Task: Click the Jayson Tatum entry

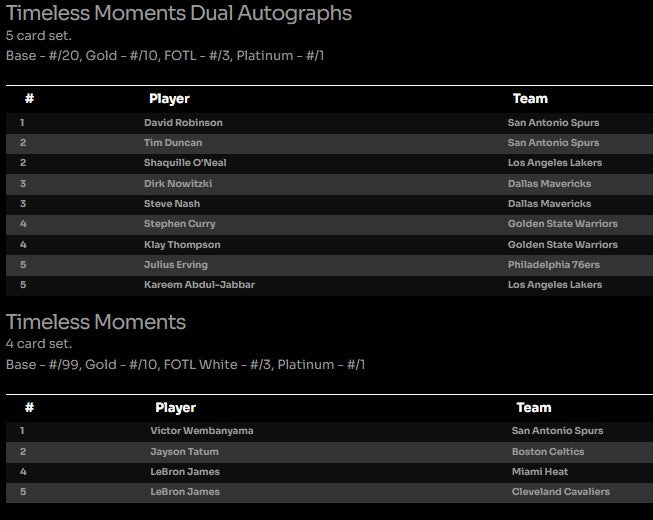Action: (185, 452)
